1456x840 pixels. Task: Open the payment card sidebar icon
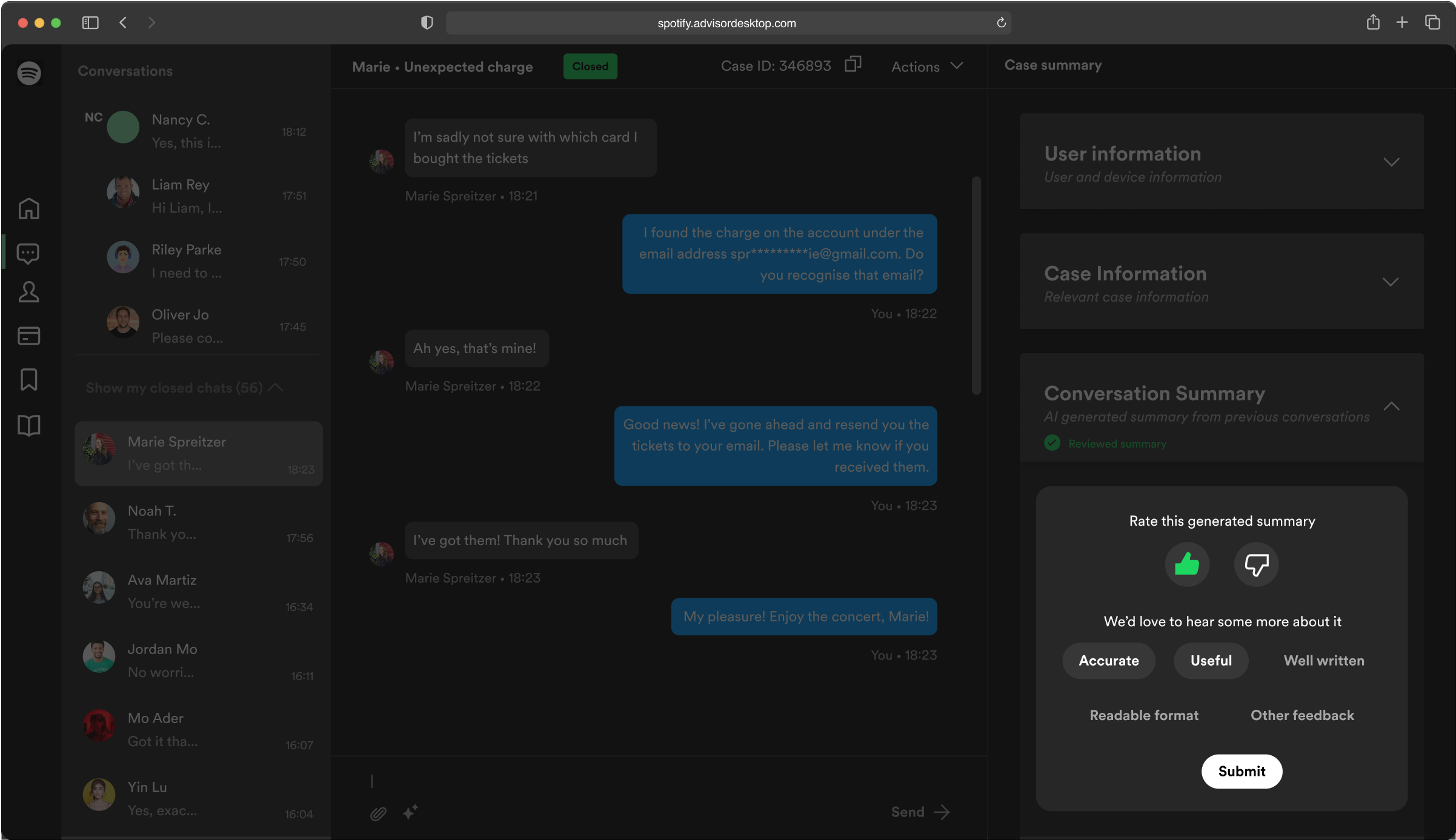28,336
